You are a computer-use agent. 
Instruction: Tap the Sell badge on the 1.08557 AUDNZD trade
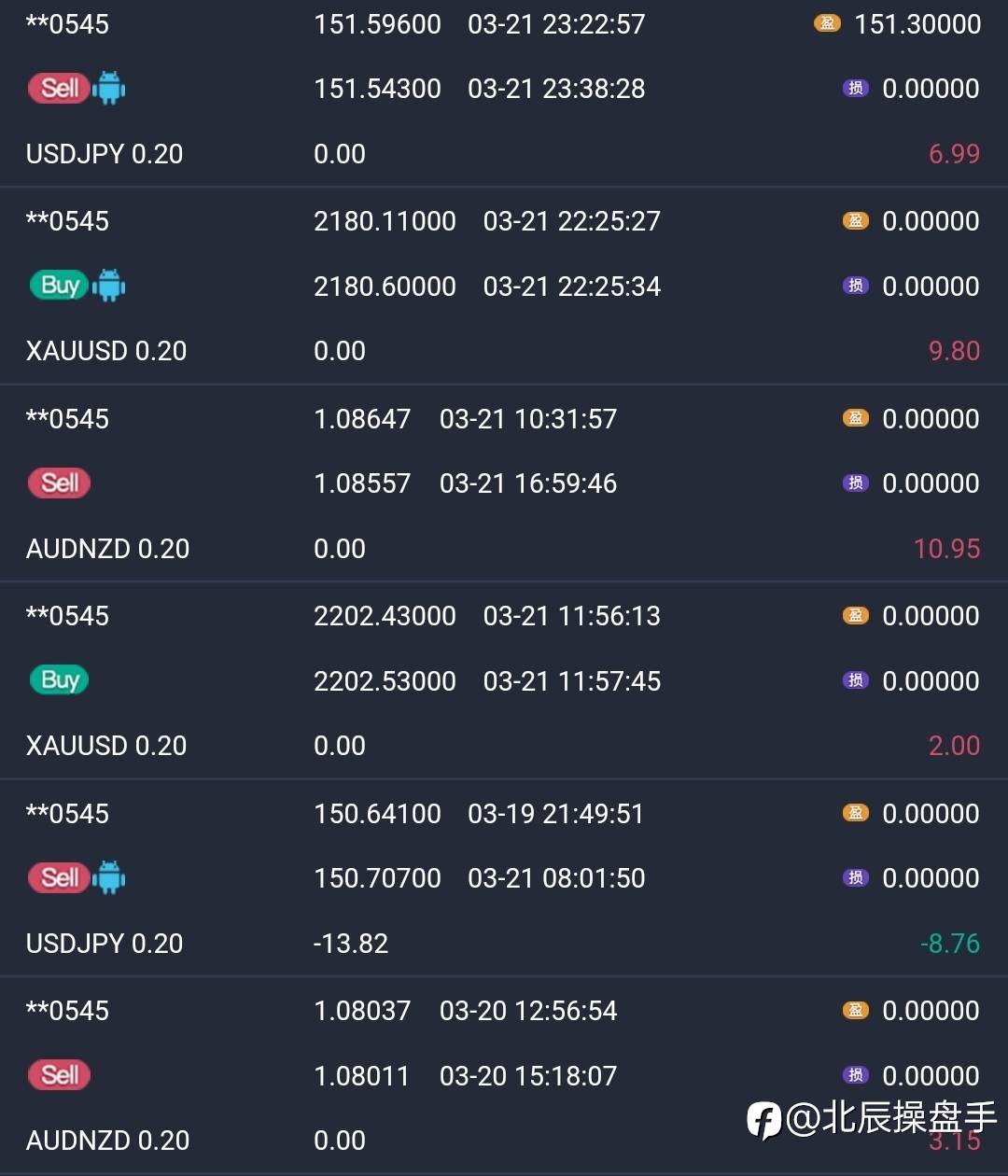pyautogui.click(x=60, y=483)
